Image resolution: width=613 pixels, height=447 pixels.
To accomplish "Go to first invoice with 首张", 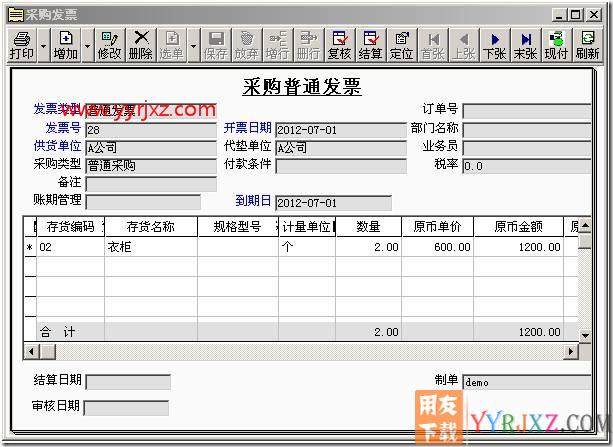I will pos(433,45).
